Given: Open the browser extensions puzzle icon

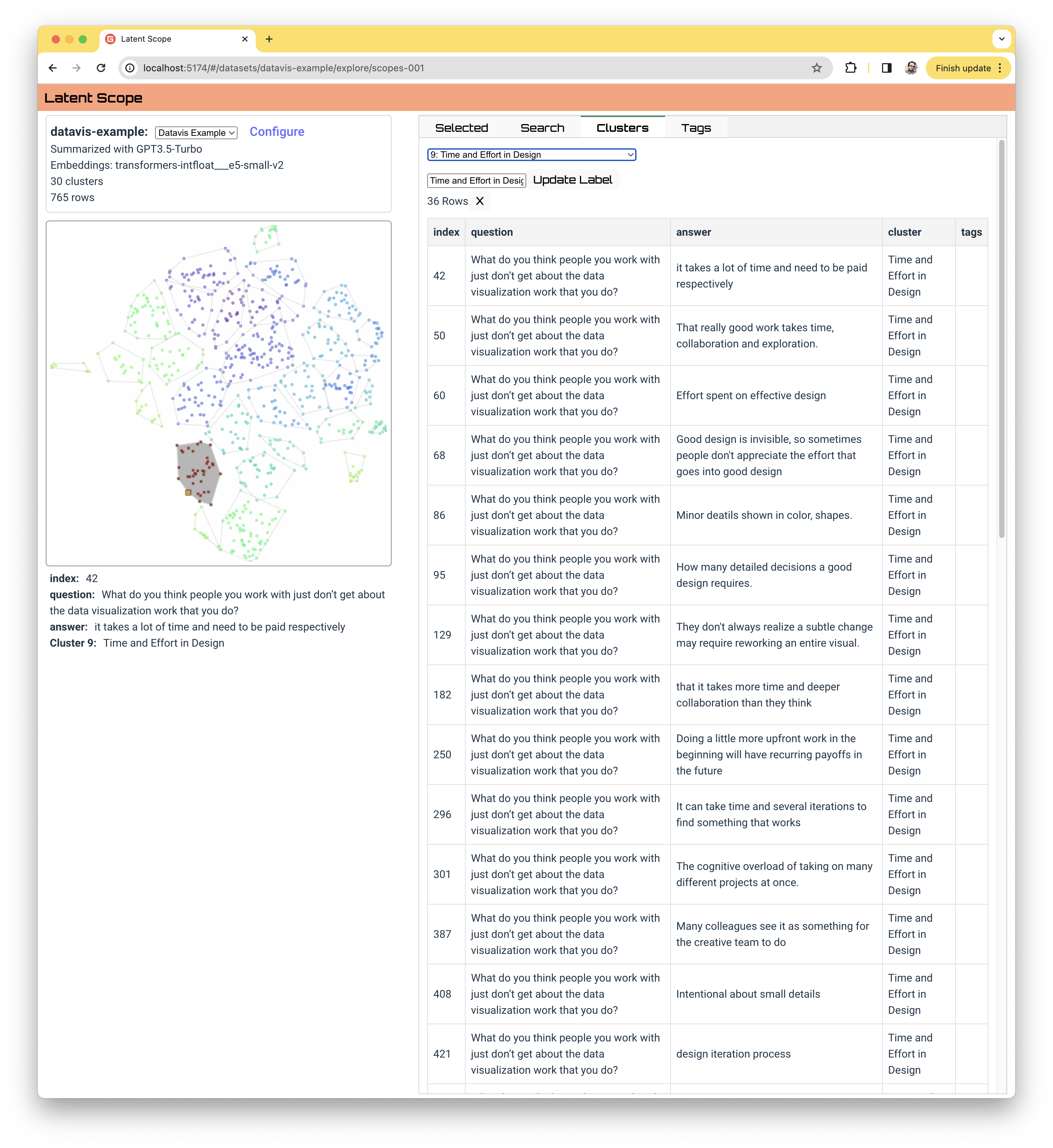Looking at the screenshot, I should pyautogui.click(x=850, y=68).
